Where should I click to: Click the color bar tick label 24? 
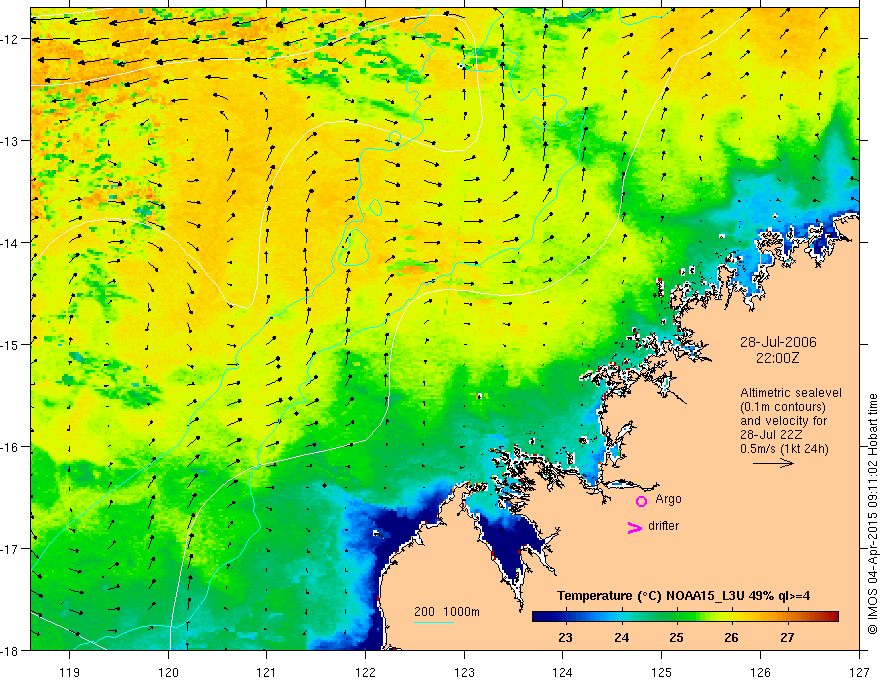pos(621,638)
